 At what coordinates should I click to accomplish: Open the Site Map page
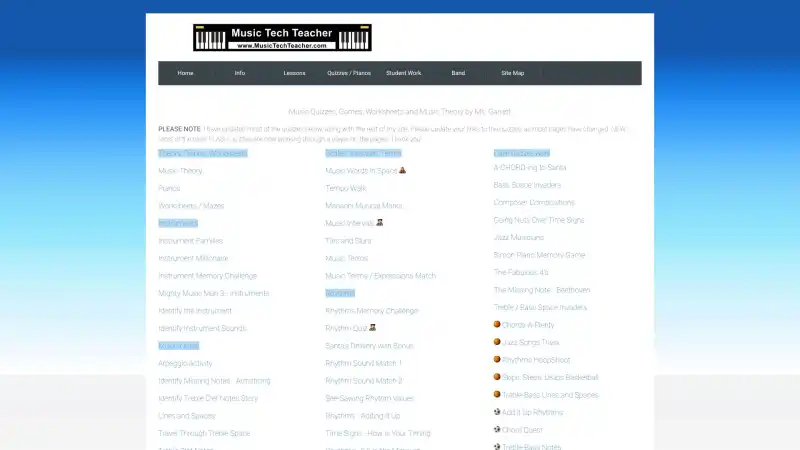pos(513,73)
